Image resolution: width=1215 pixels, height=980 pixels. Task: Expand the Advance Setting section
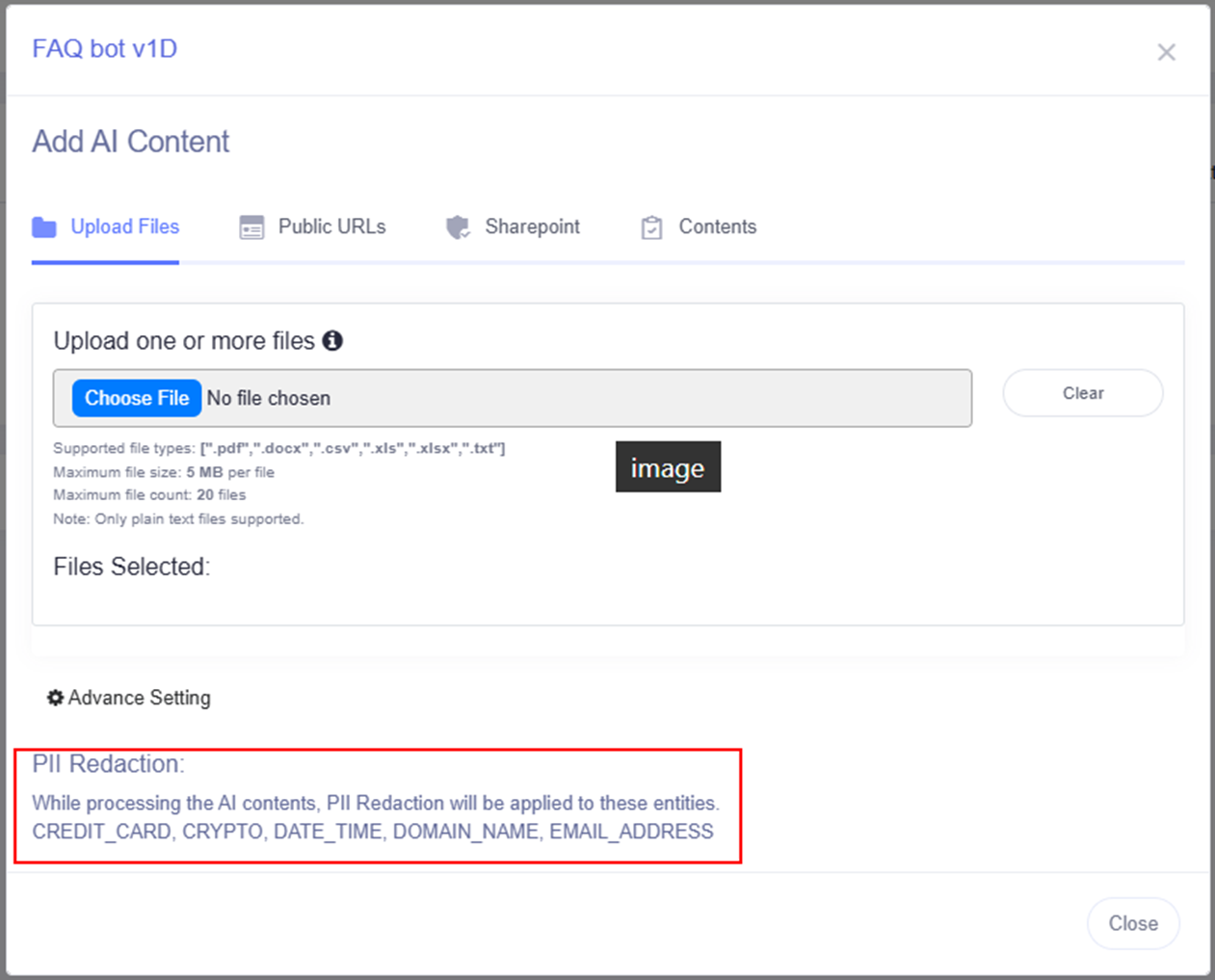[x=139, y=698]
